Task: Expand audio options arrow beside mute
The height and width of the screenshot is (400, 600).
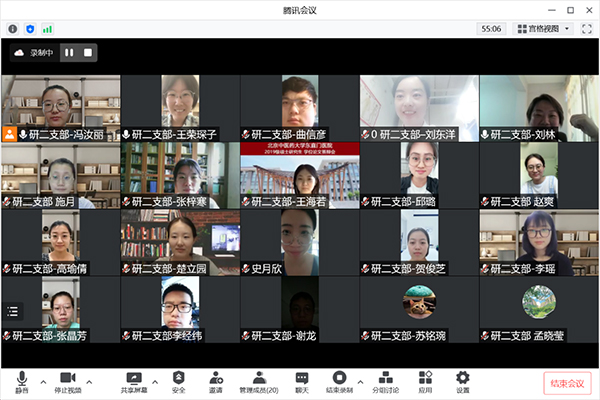Action: (43, 381)
